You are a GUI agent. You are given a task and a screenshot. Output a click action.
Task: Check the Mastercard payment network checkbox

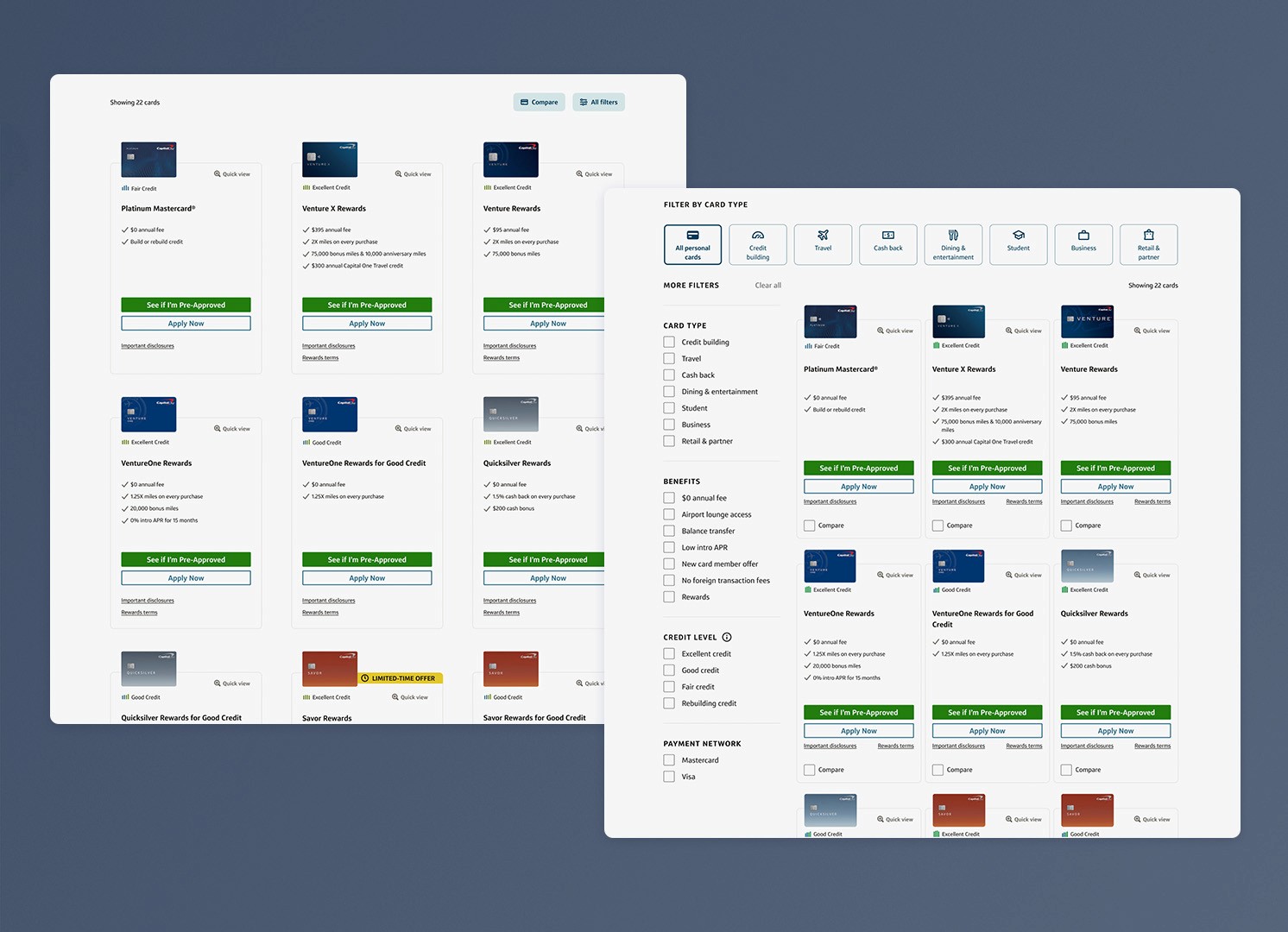669,759
